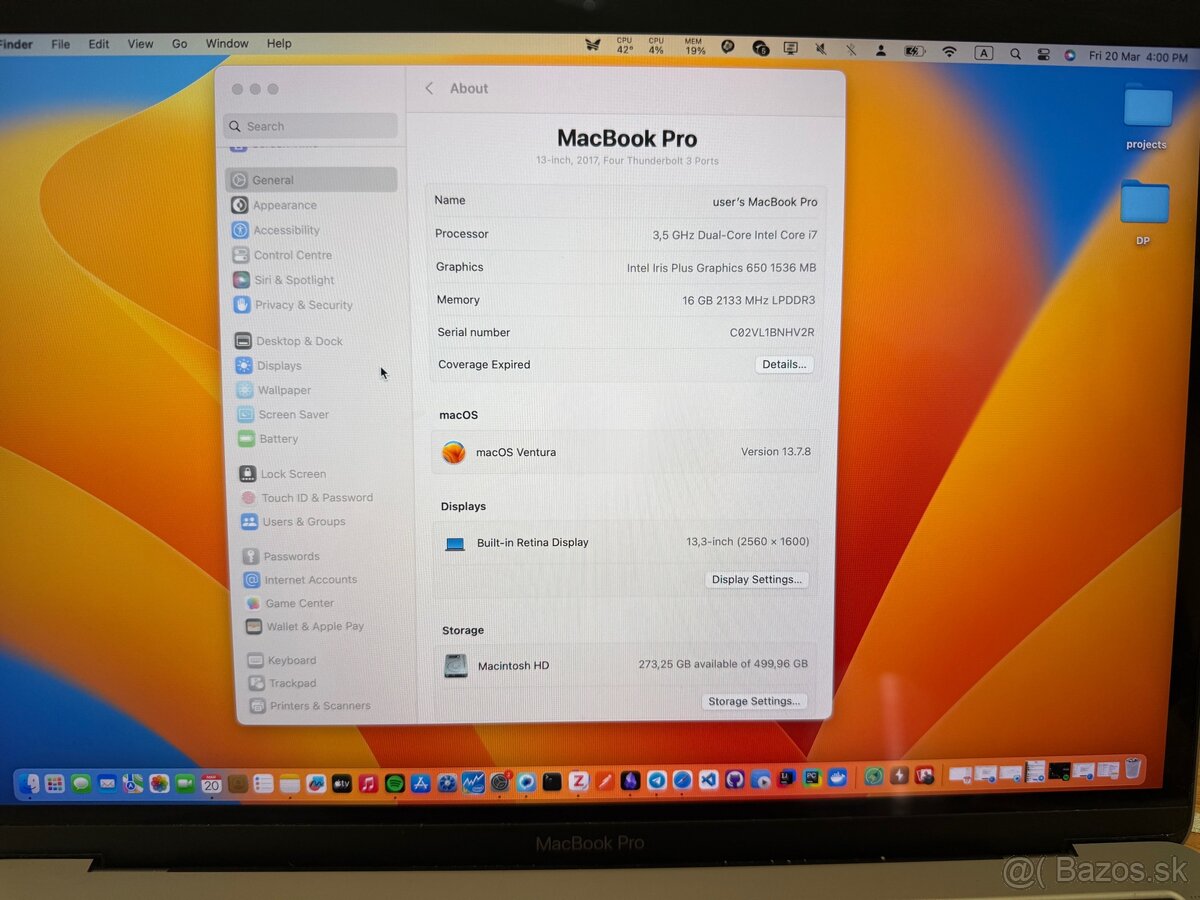Click the Wi-Fi icon in the menu bar

point(947,44)
